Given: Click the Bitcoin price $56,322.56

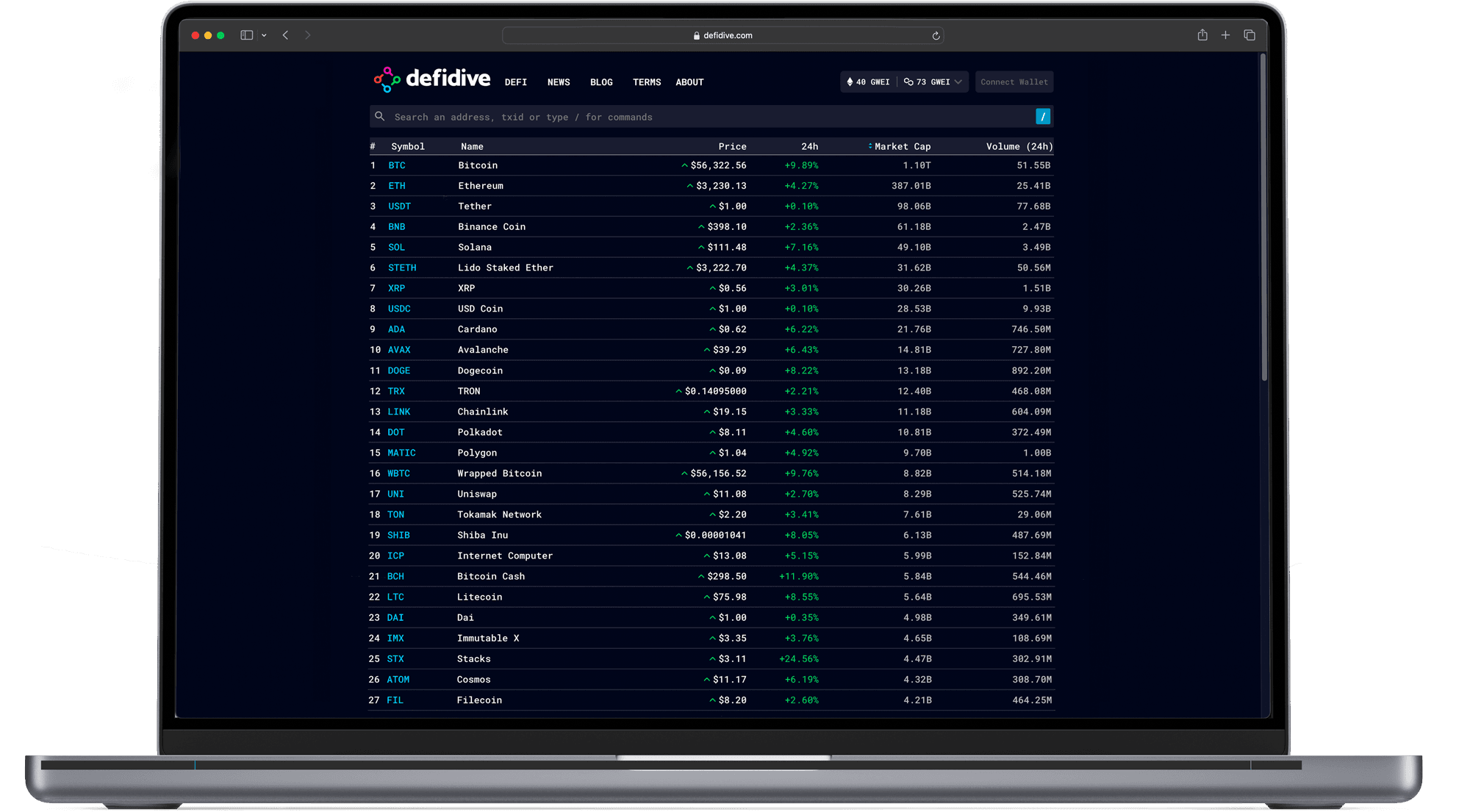Looking at the screenshot, I should click(x=718, y=165).
